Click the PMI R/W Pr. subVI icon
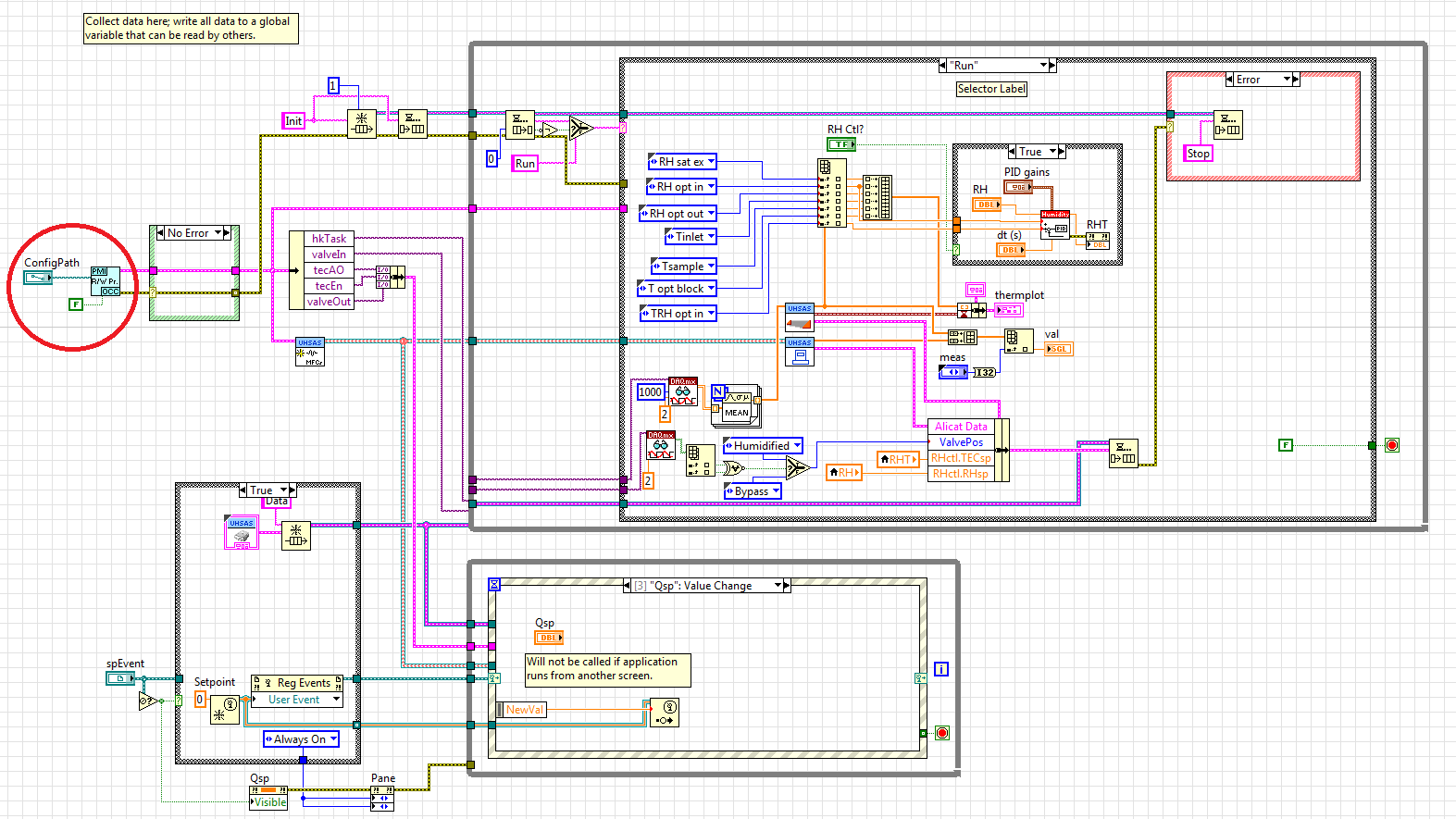 (x=105, y=281)
